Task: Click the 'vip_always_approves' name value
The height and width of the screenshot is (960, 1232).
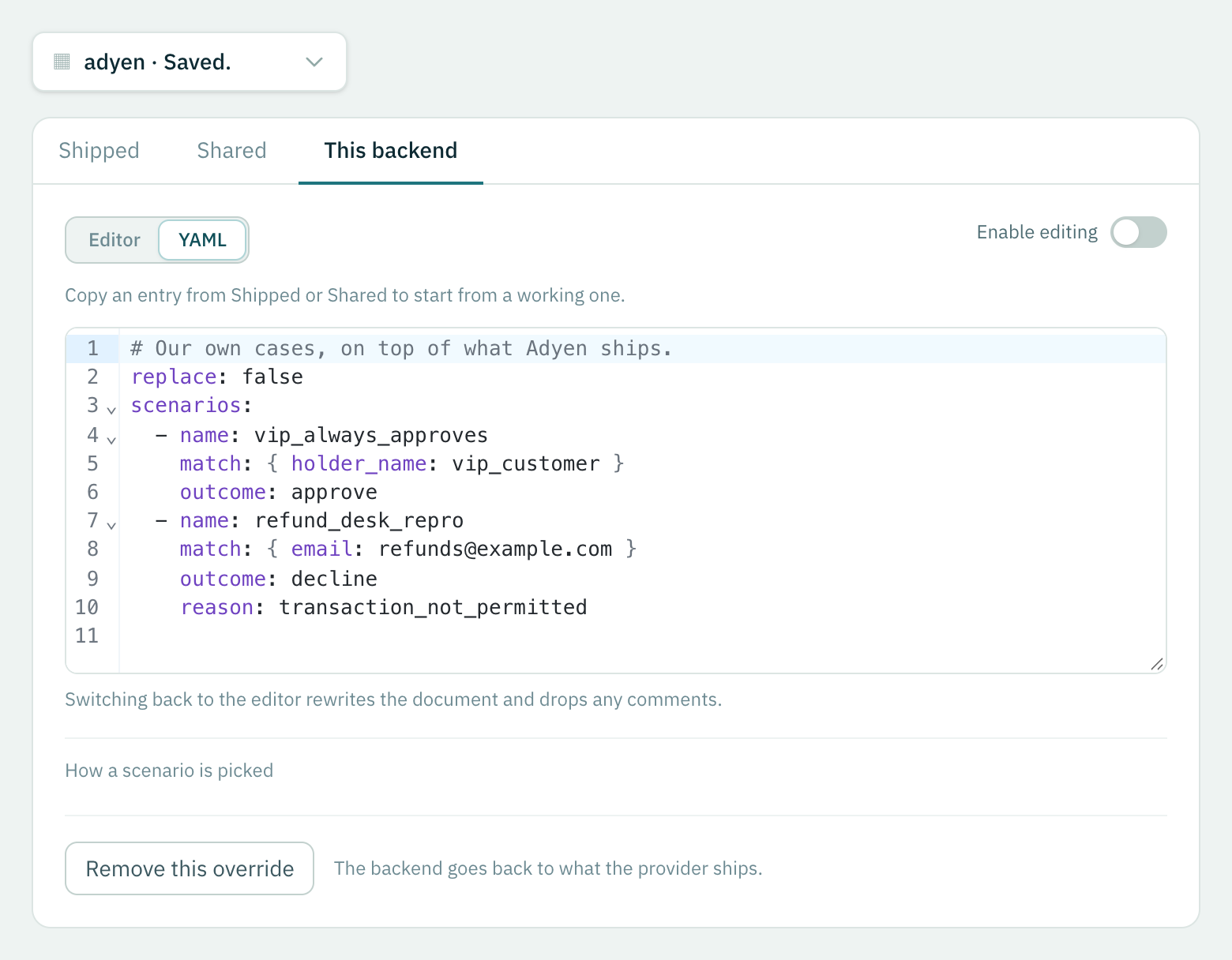Action: pos(371,435)
